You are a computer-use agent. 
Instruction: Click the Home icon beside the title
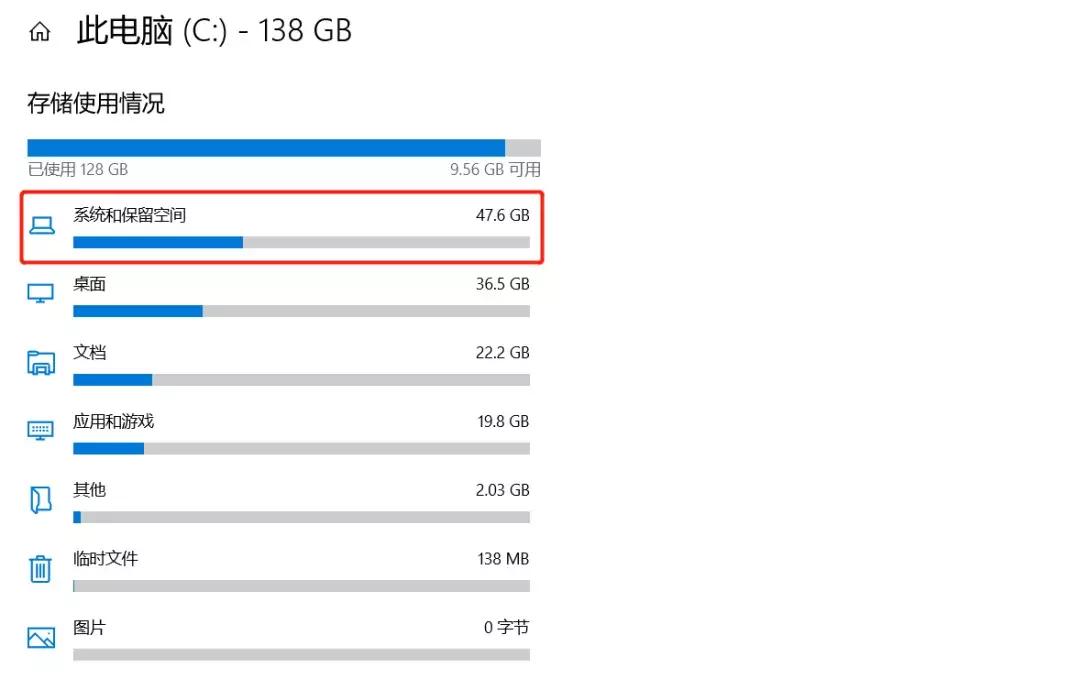[40, 33]
